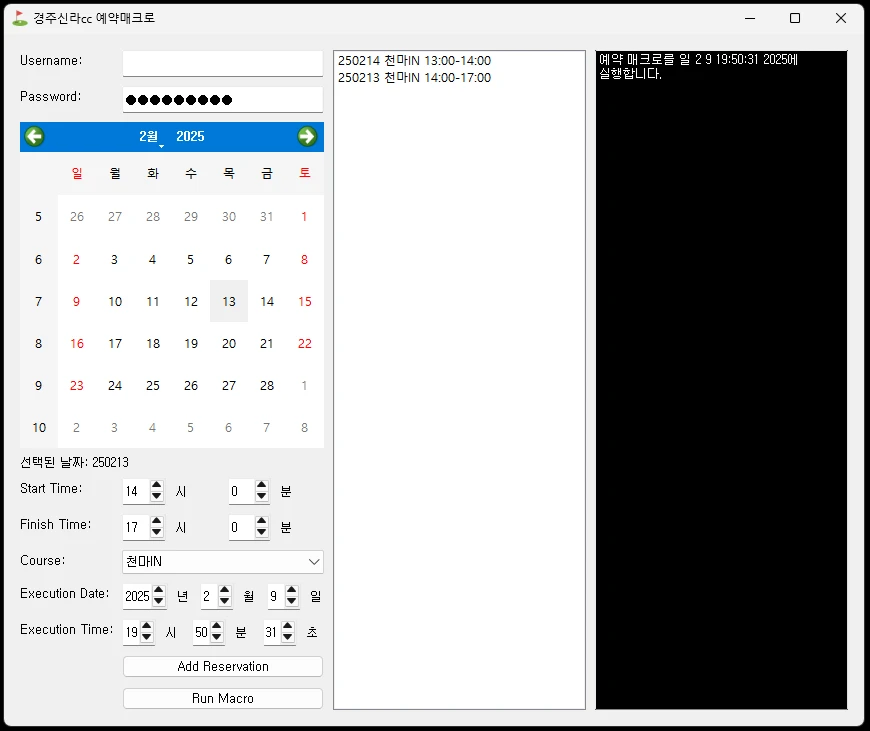Decrease the Execution Date month
Viewport: 870px width, 731px height.
pos(224,602)
